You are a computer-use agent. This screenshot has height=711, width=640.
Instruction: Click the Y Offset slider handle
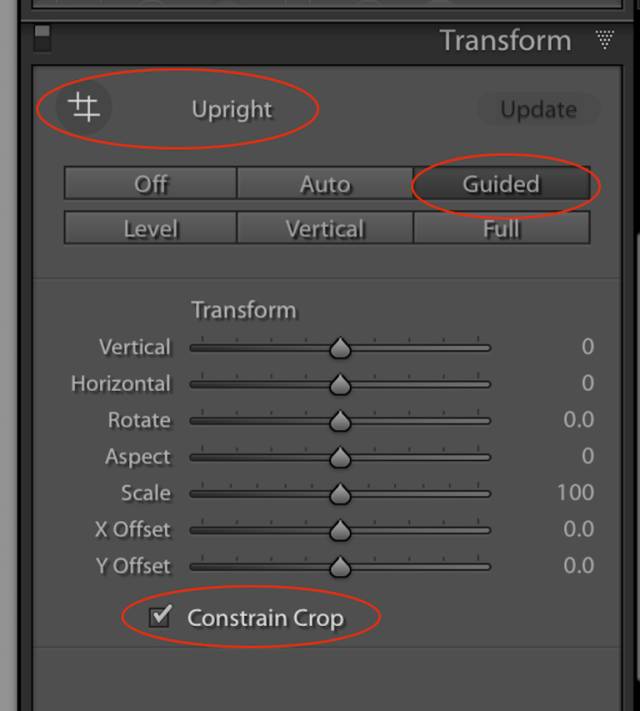(x=340, y=567)
